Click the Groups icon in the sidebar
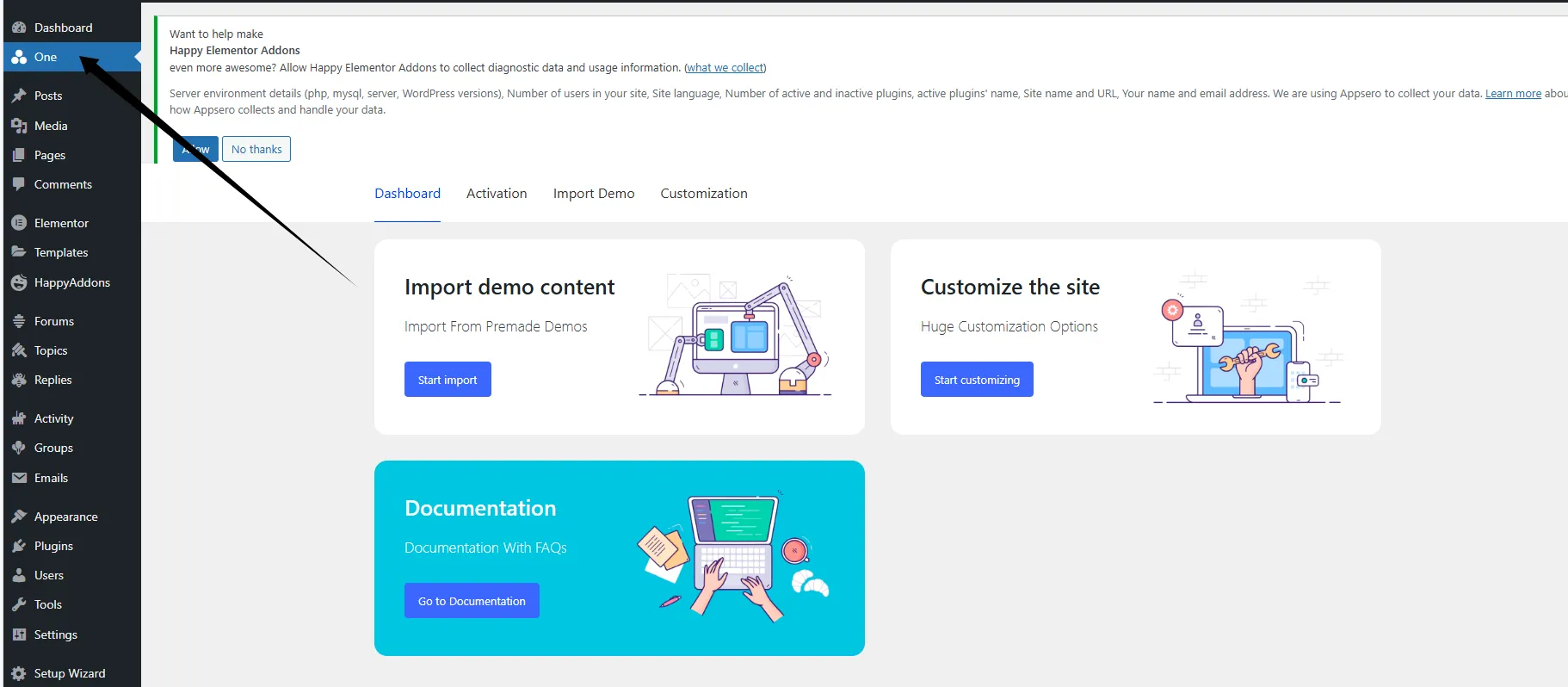Image resolution: width=1568 pixels, height=687 pixels. point(19,448)
